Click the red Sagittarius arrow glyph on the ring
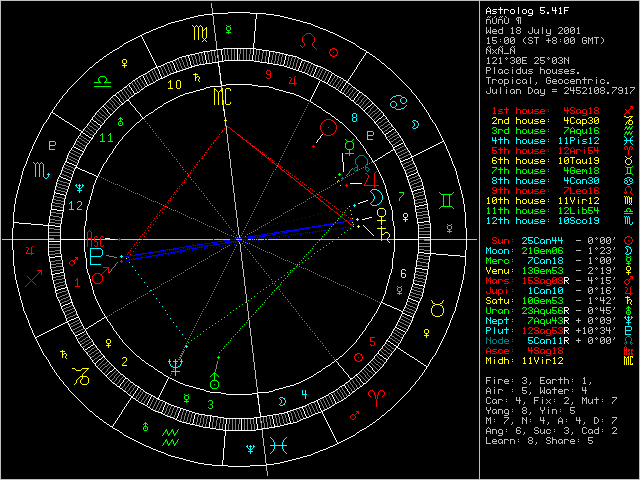The image size is (640, 480). (33, 278)
